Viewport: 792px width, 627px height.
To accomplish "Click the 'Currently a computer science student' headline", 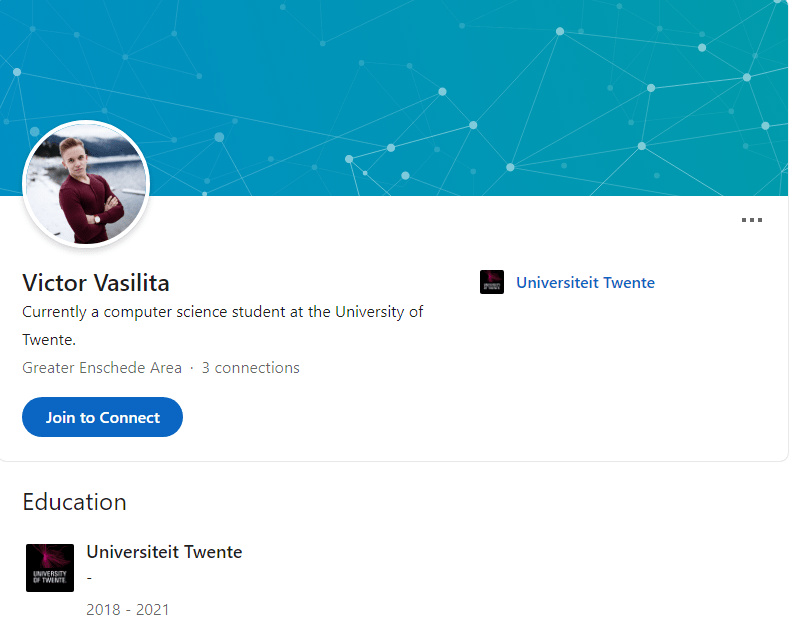I will (x=222, y=312).
